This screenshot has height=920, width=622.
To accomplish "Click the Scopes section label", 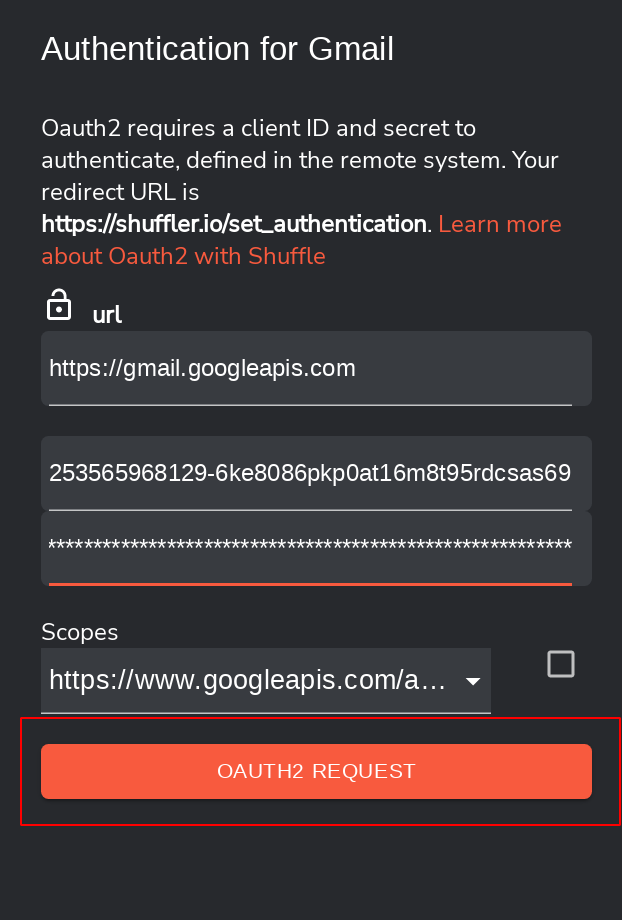I will pyautogui.click(x=79, y=632).
